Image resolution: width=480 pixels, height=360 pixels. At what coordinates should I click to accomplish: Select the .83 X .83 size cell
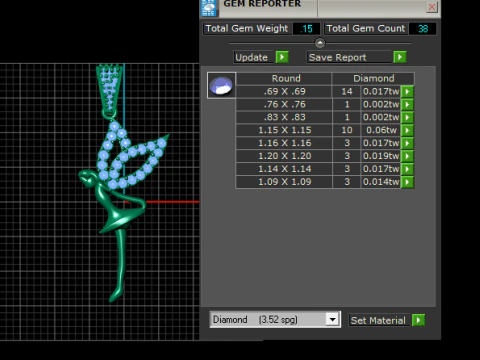pyautogui.click(x=284, y=117)
